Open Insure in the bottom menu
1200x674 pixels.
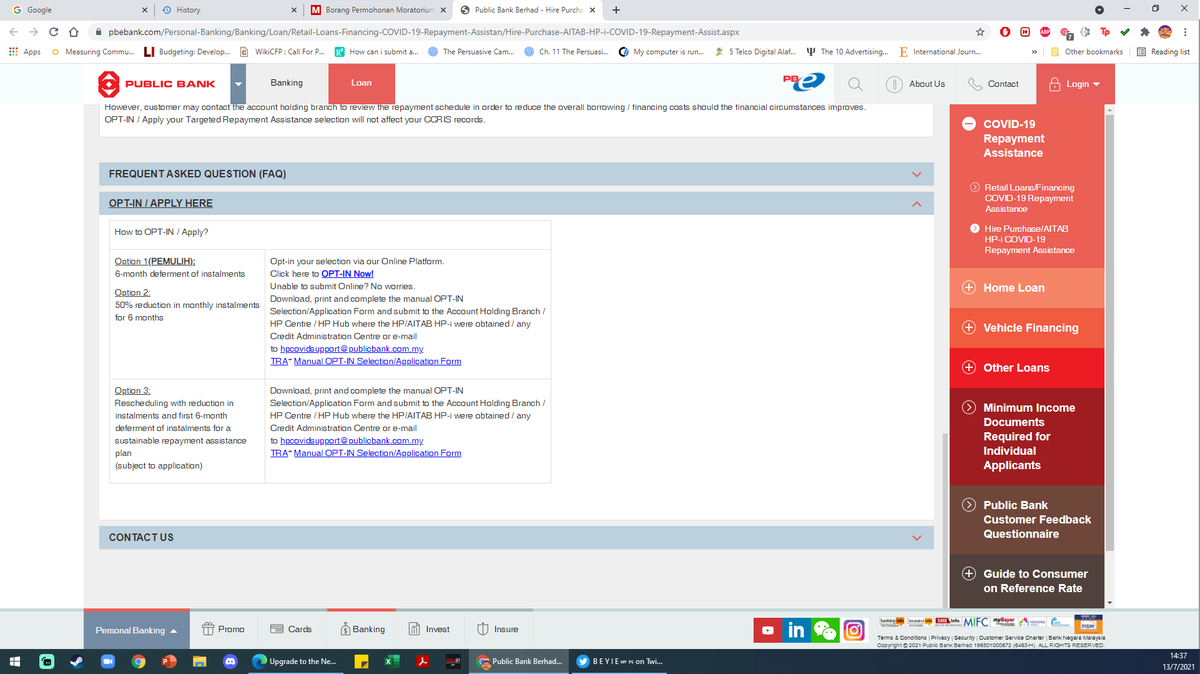click(497, 629)
